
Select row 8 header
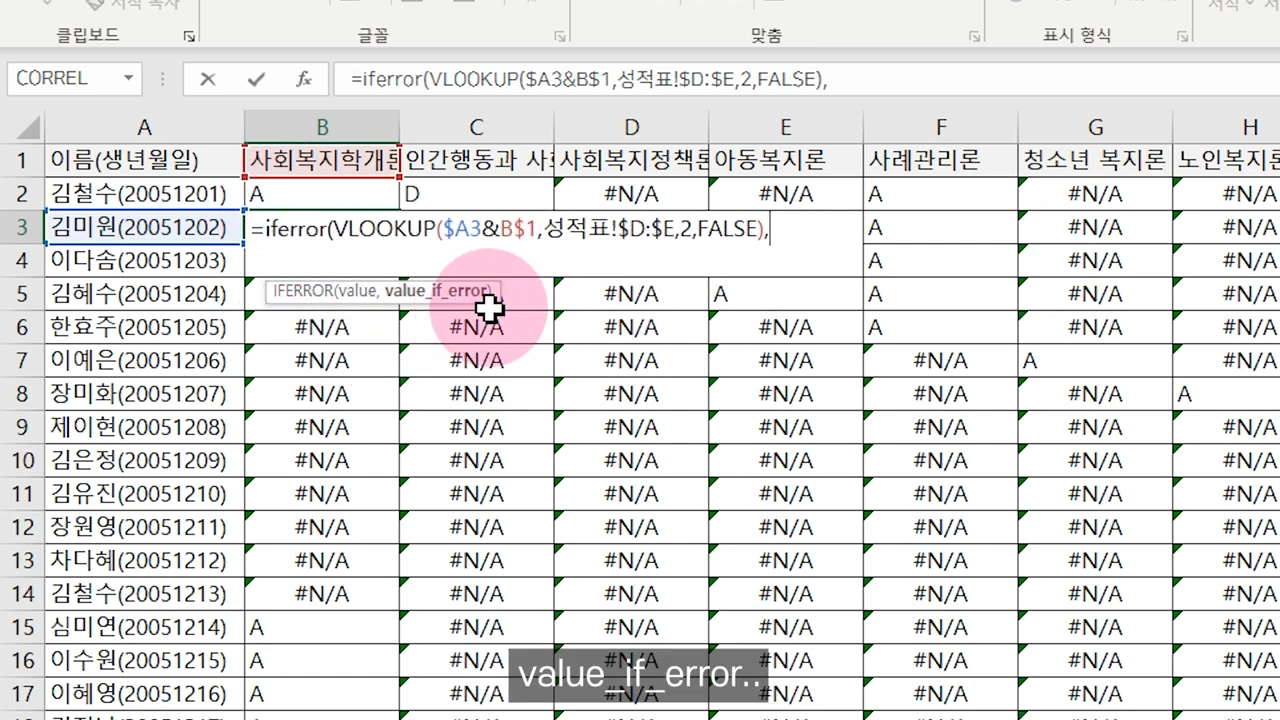pyautogui.click(x=22, y=394)
